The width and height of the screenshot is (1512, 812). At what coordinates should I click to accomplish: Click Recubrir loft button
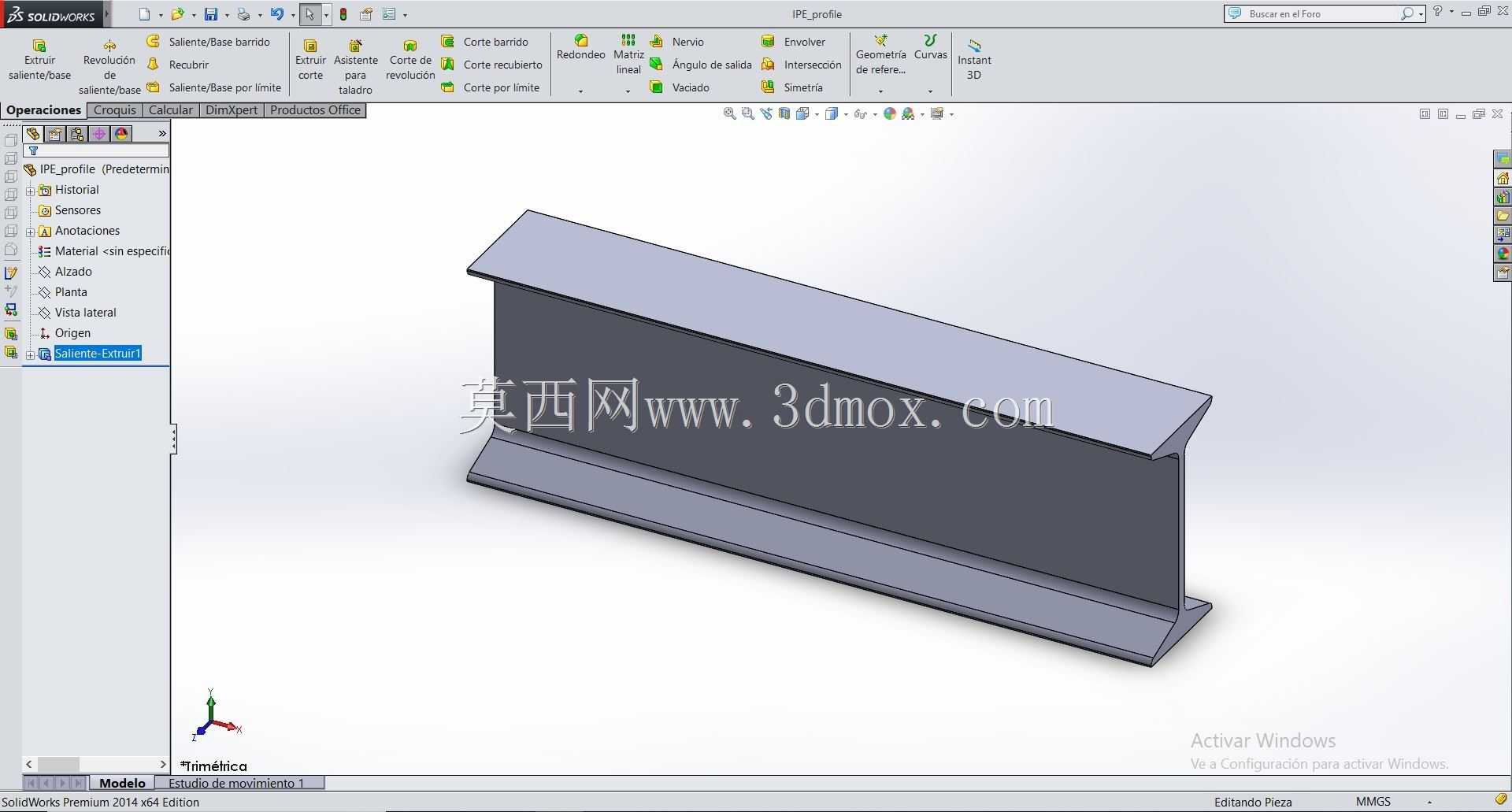[x=178, y=65]
